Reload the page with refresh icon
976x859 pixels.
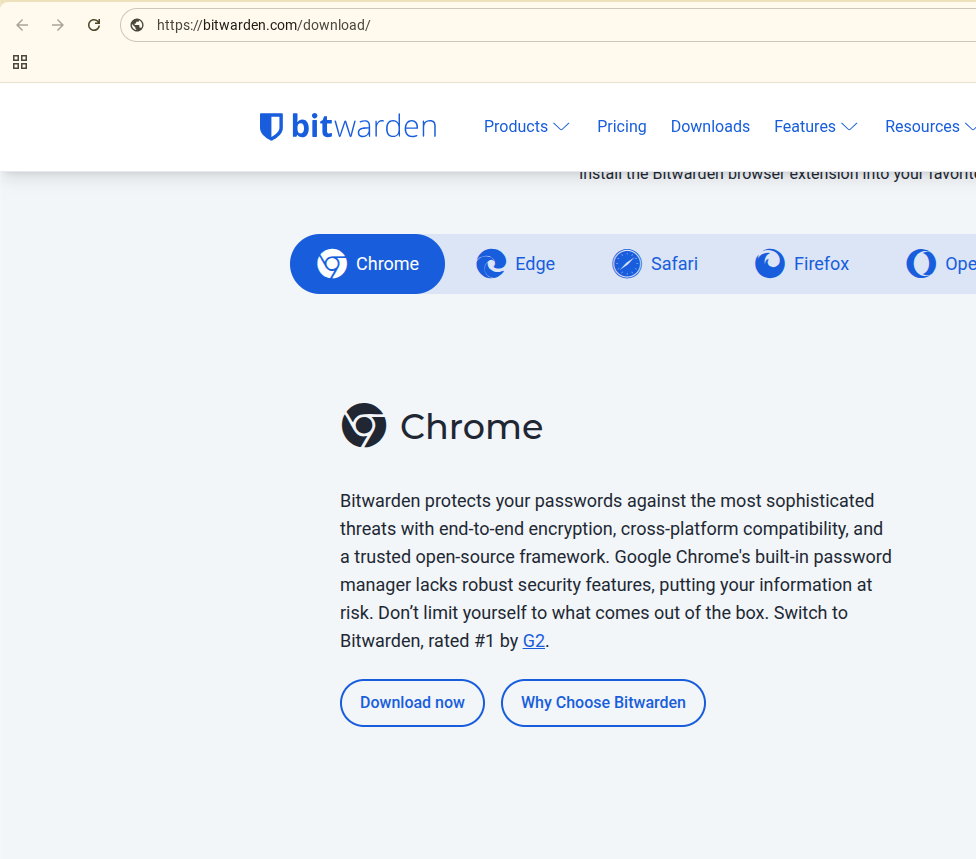tap(94, 25)
